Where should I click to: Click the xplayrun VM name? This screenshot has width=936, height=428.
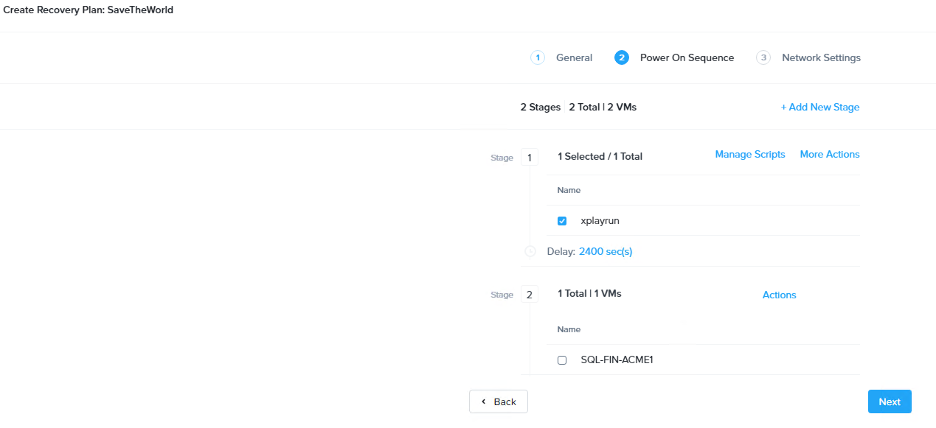pyautogui.click(x=602, y=221)
